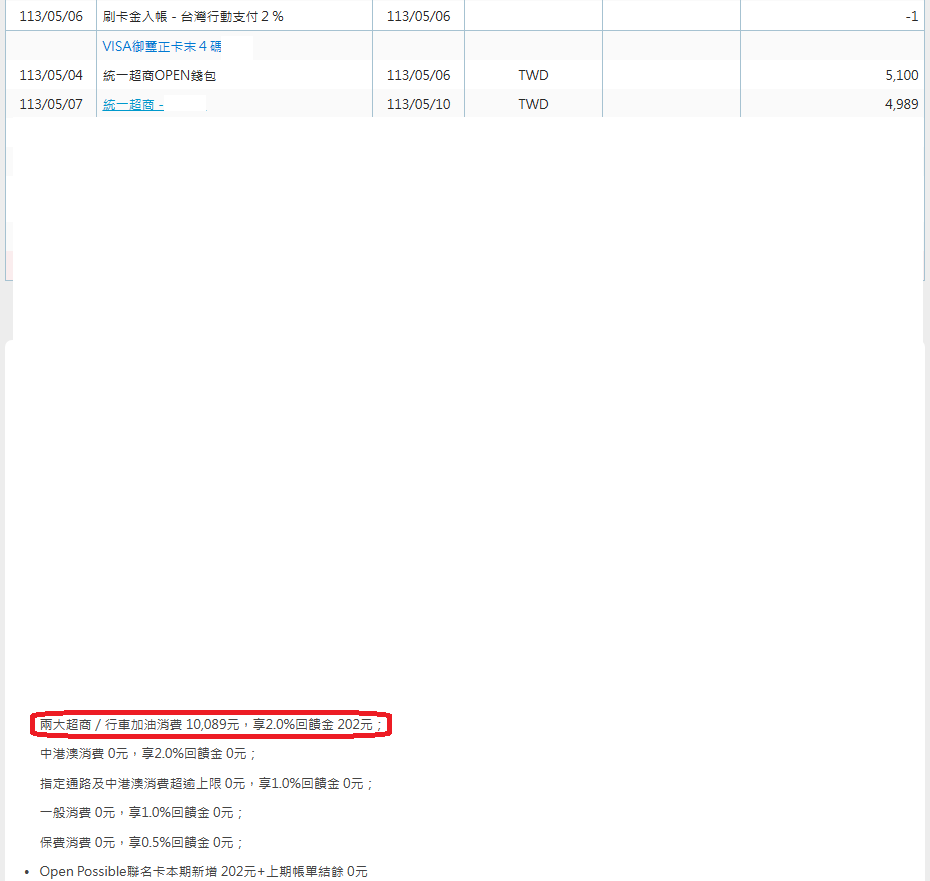The image size is (930, 881).
Task: Click the 113/05/04 transaction date
Action: coord(51,75)
